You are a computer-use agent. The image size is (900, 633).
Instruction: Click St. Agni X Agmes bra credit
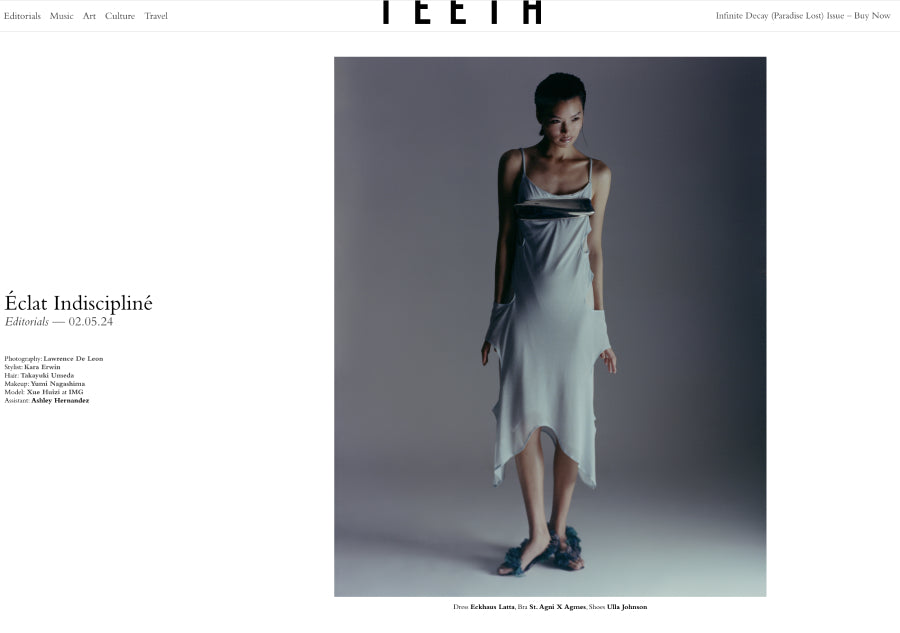pyautogui.click(x=557, y=607)
